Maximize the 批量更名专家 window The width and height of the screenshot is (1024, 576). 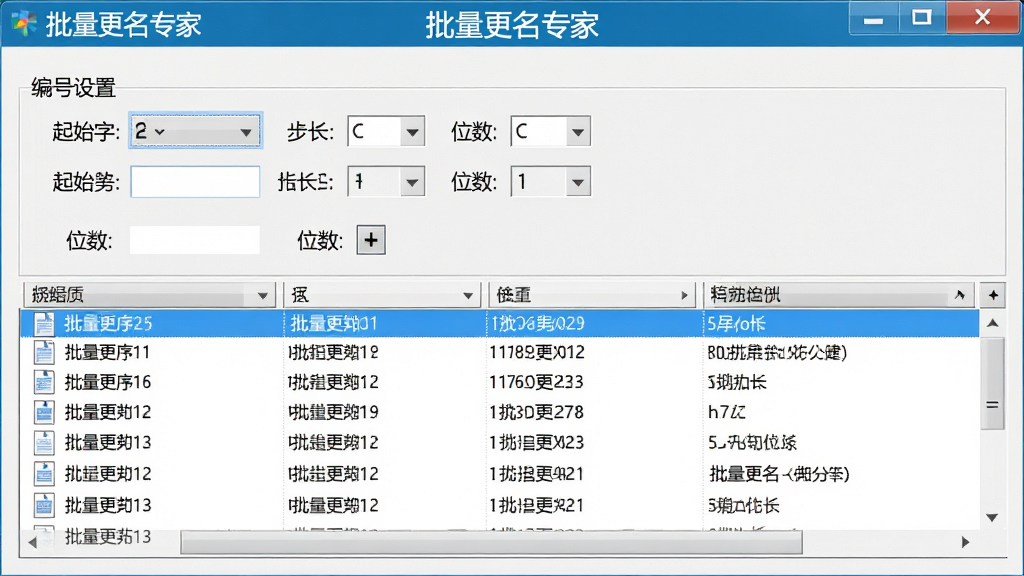pos(921,18)
